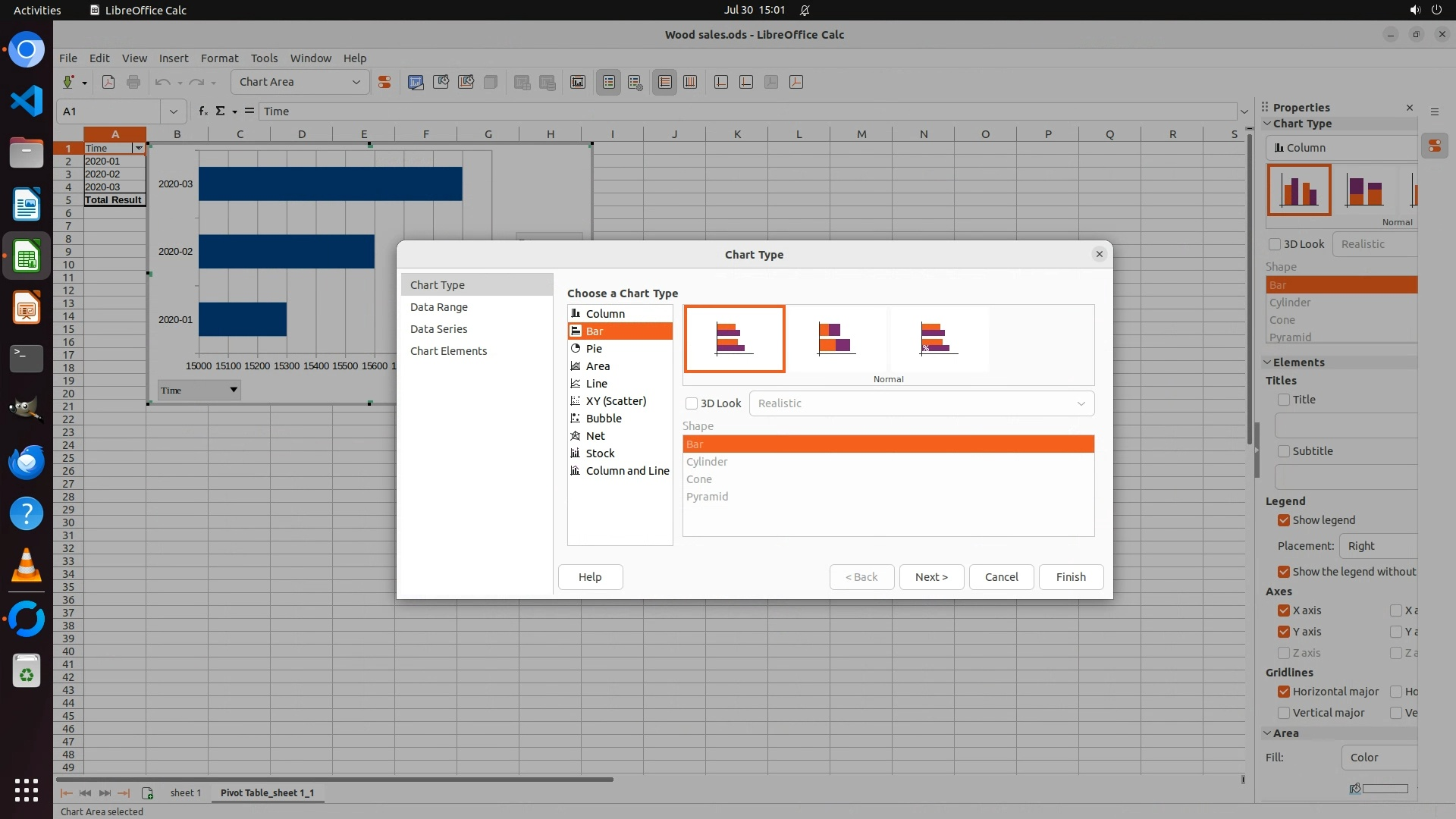Switch to the sheet 1 tab
Screen dimensions: 1456x819
(185, 793)
